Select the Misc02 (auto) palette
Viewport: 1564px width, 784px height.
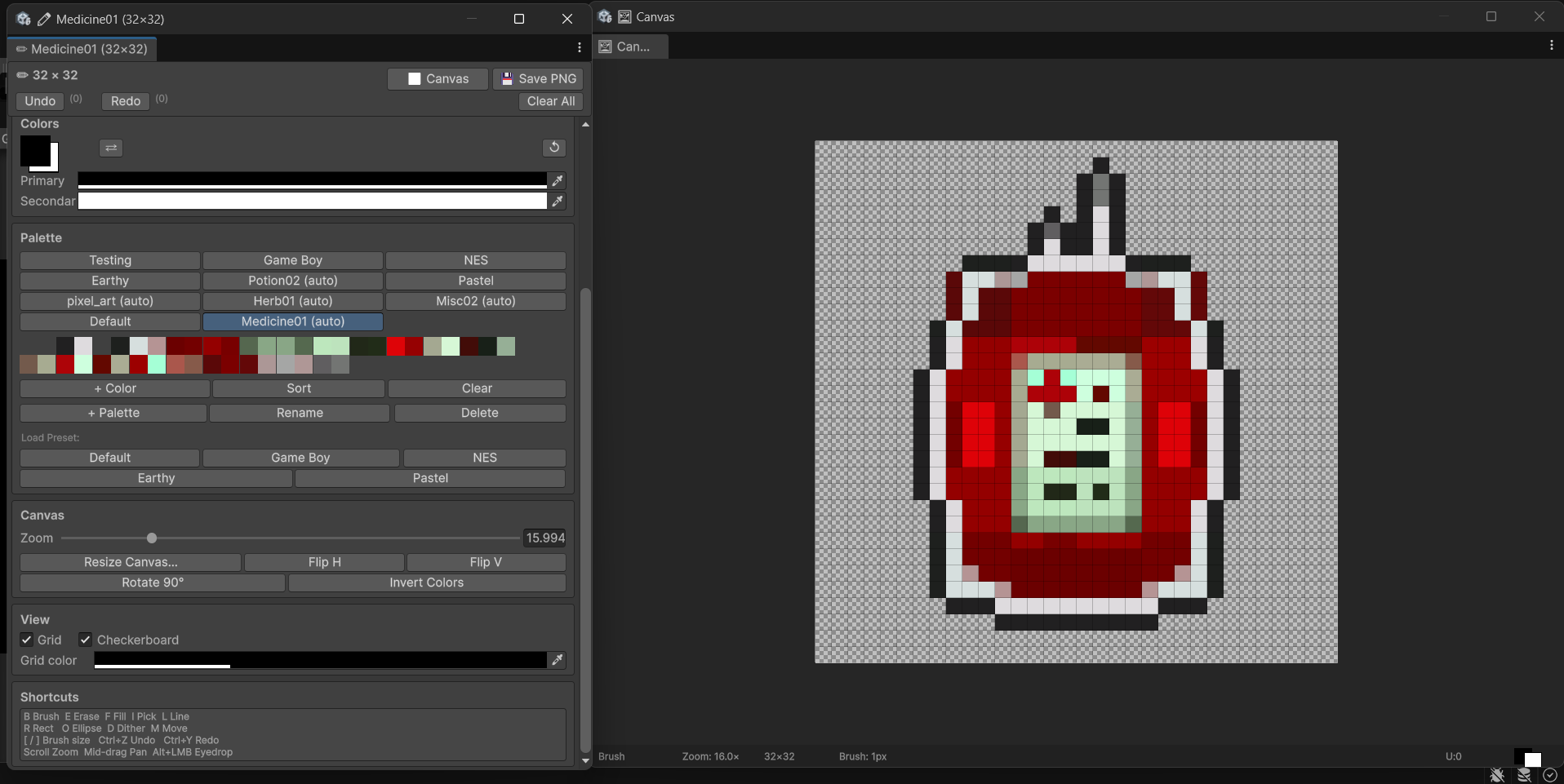click(476, 301)
